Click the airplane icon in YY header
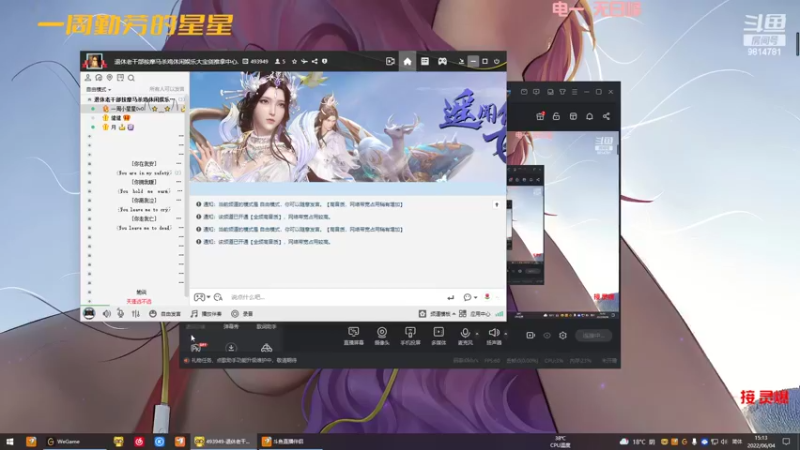 [304, 61]
